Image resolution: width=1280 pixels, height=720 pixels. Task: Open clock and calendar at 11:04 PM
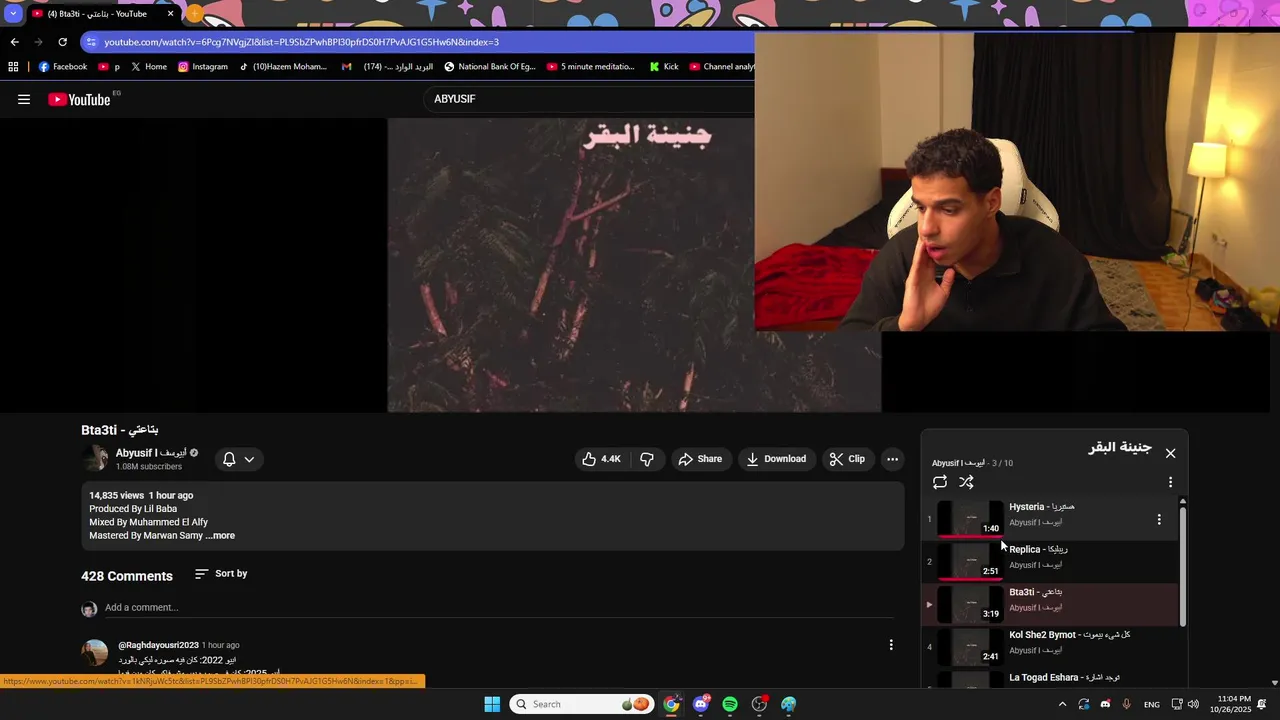(x=1229, y=704)
